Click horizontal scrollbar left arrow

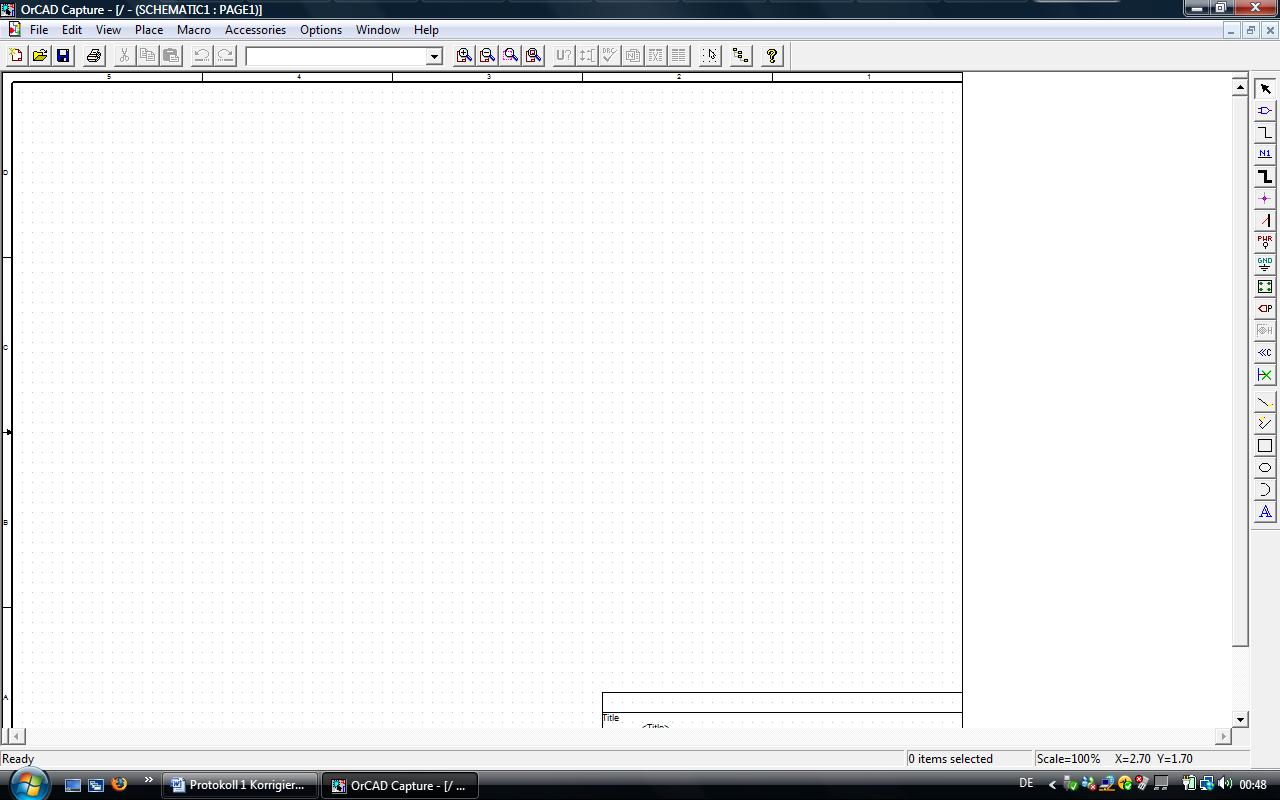click(x=14, y=736)
